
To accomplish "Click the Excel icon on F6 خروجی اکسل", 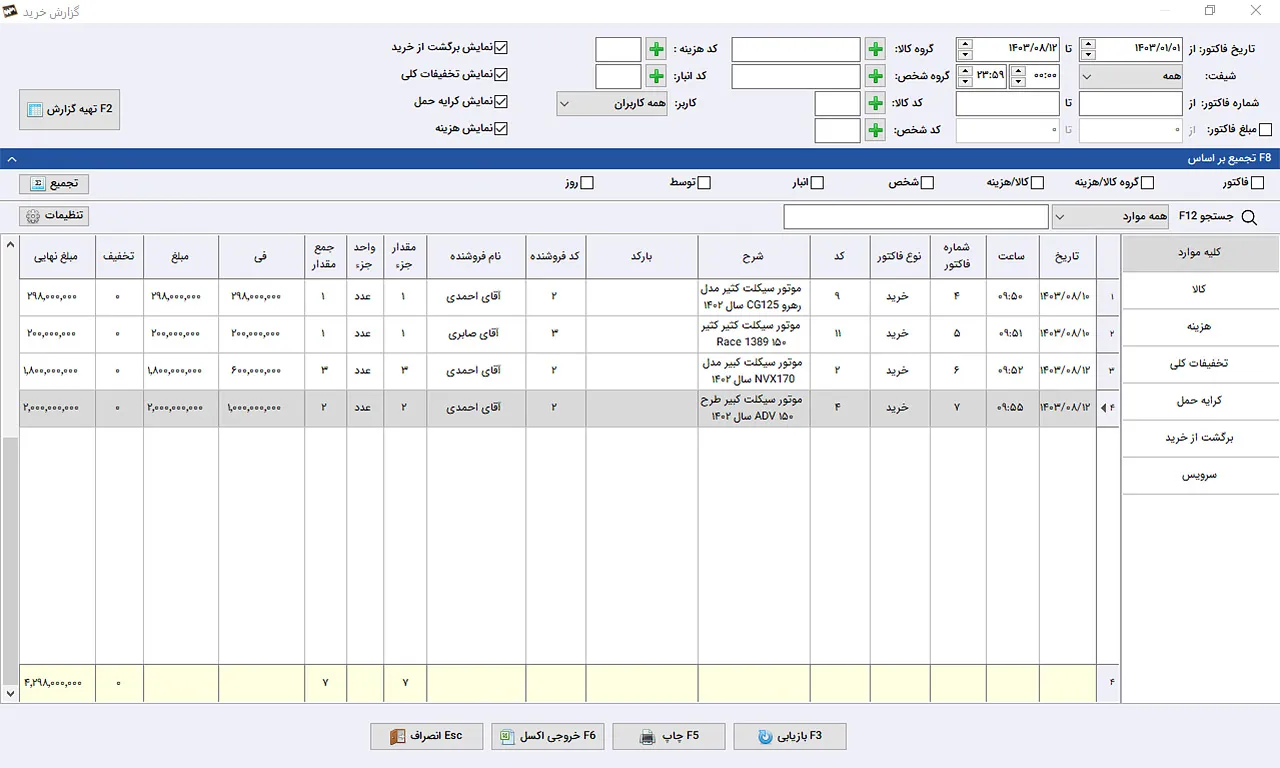I will point(508,737).
